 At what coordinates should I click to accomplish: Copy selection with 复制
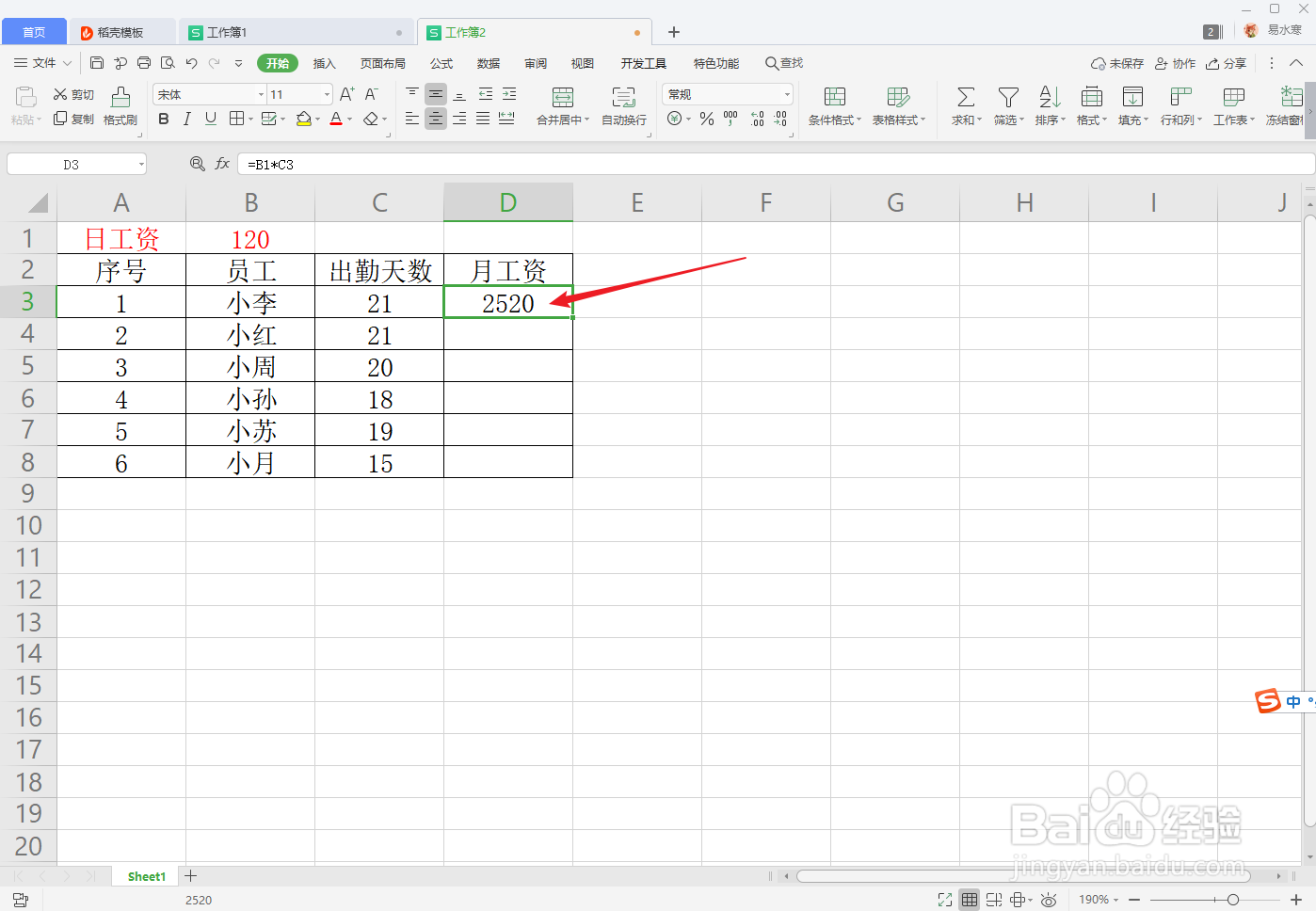point(73,119)
